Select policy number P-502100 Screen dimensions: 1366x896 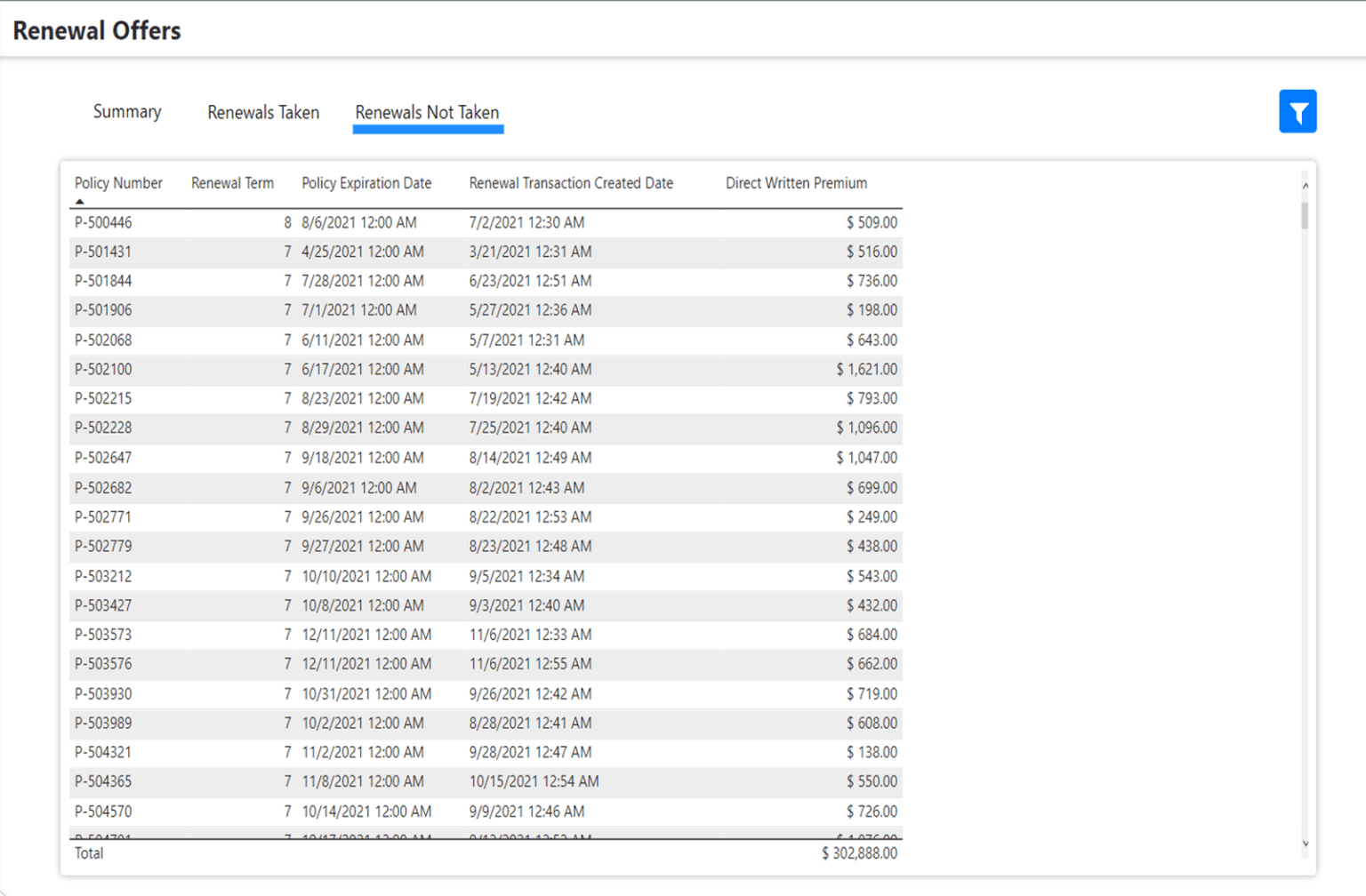click(x=103, y=369)
